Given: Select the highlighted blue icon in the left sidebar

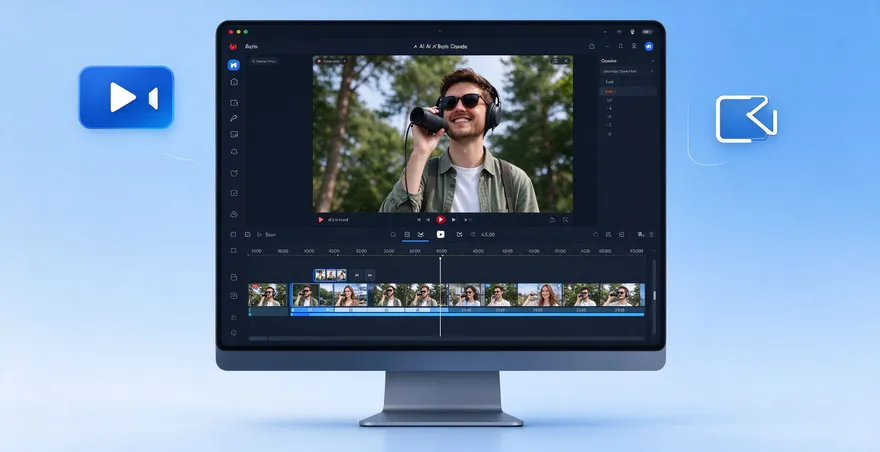Looking at the screenshot, I should [233, 65].
